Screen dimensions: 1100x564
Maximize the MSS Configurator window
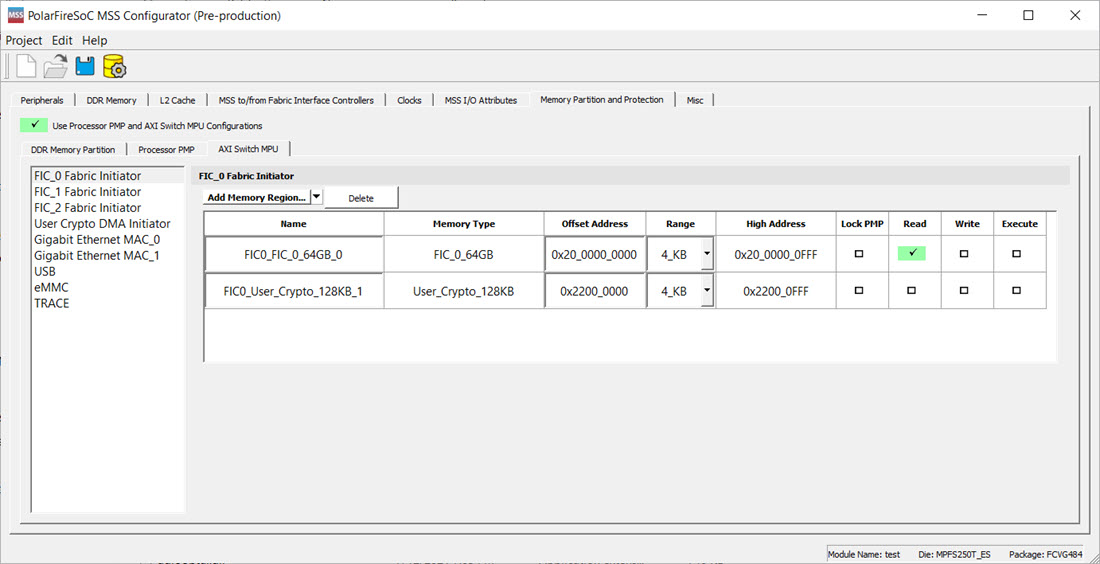[1028, 16]
